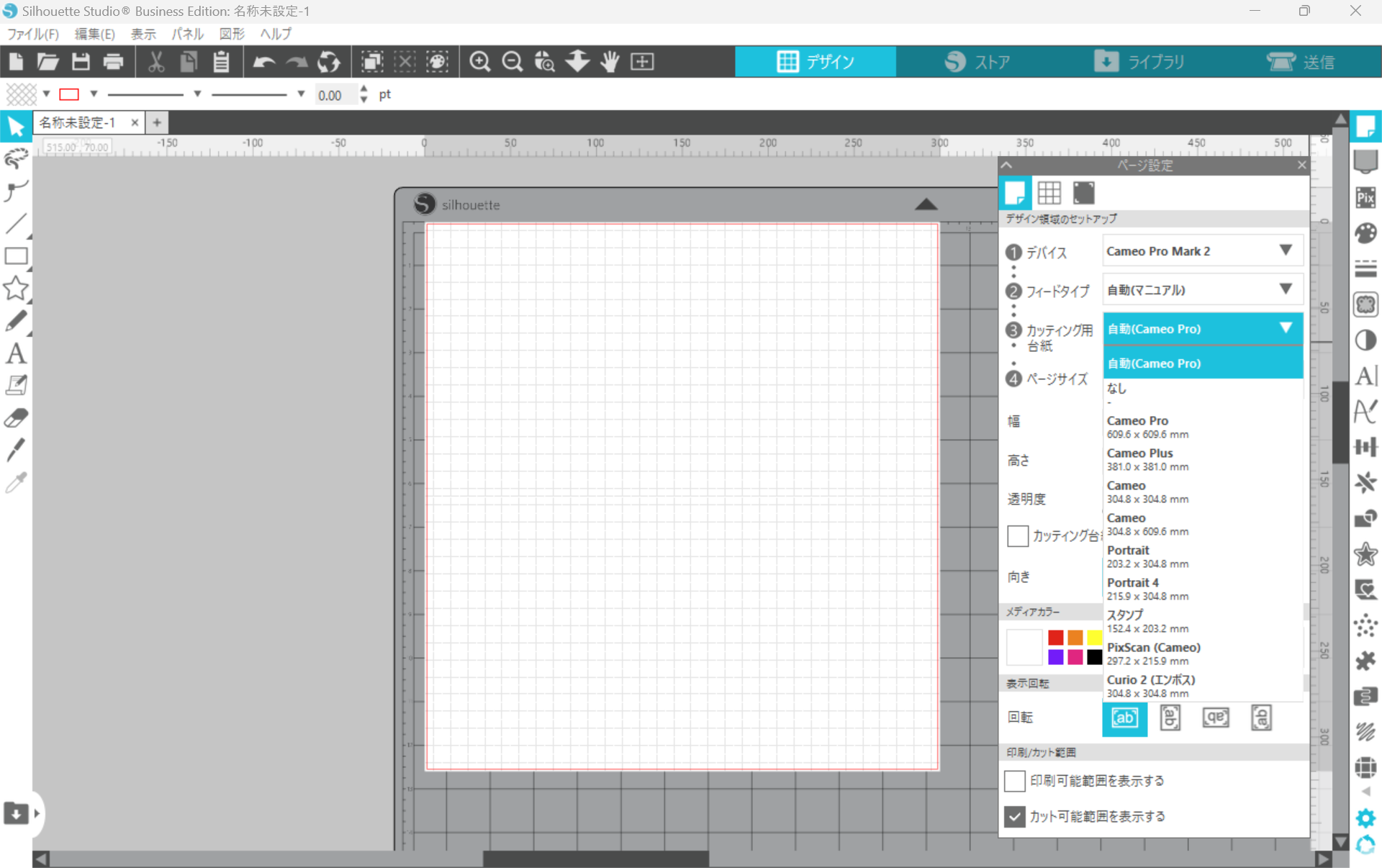Screen dimensions: 1382x868
Task: Click the Zoom In magnifier icon
Action: (x=479, y=62)
